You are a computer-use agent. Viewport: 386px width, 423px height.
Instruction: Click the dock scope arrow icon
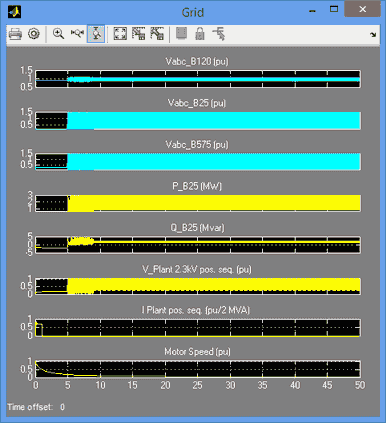(373, 35)
